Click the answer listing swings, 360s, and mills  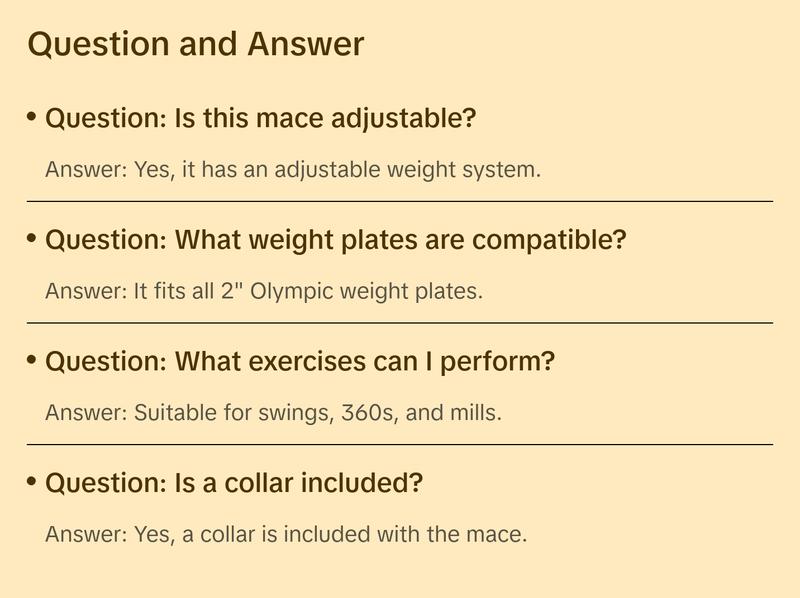(x=273, y=412)
